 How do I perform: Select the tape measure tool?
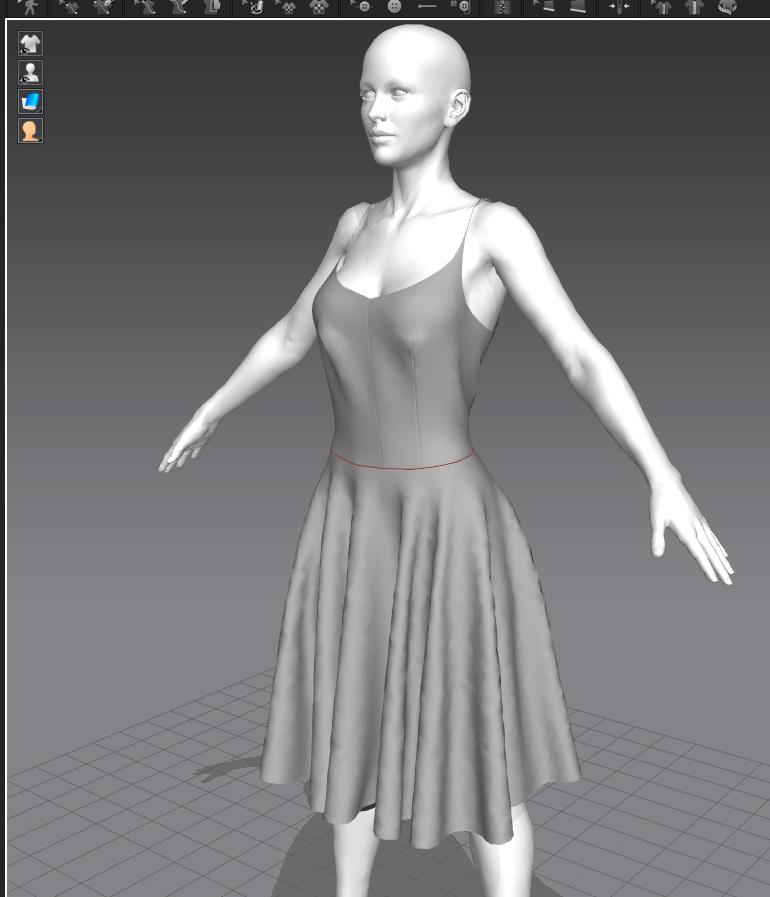tap(727, 6)
